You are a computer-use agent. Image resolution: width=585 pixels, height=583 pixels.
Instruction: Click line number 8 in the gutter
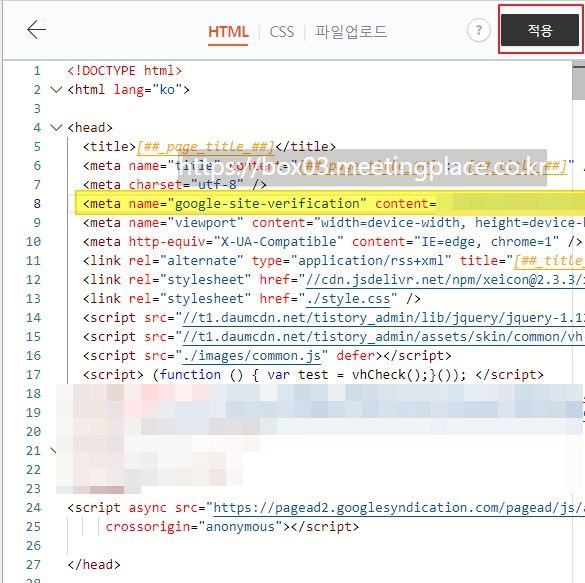click(37, 204)
